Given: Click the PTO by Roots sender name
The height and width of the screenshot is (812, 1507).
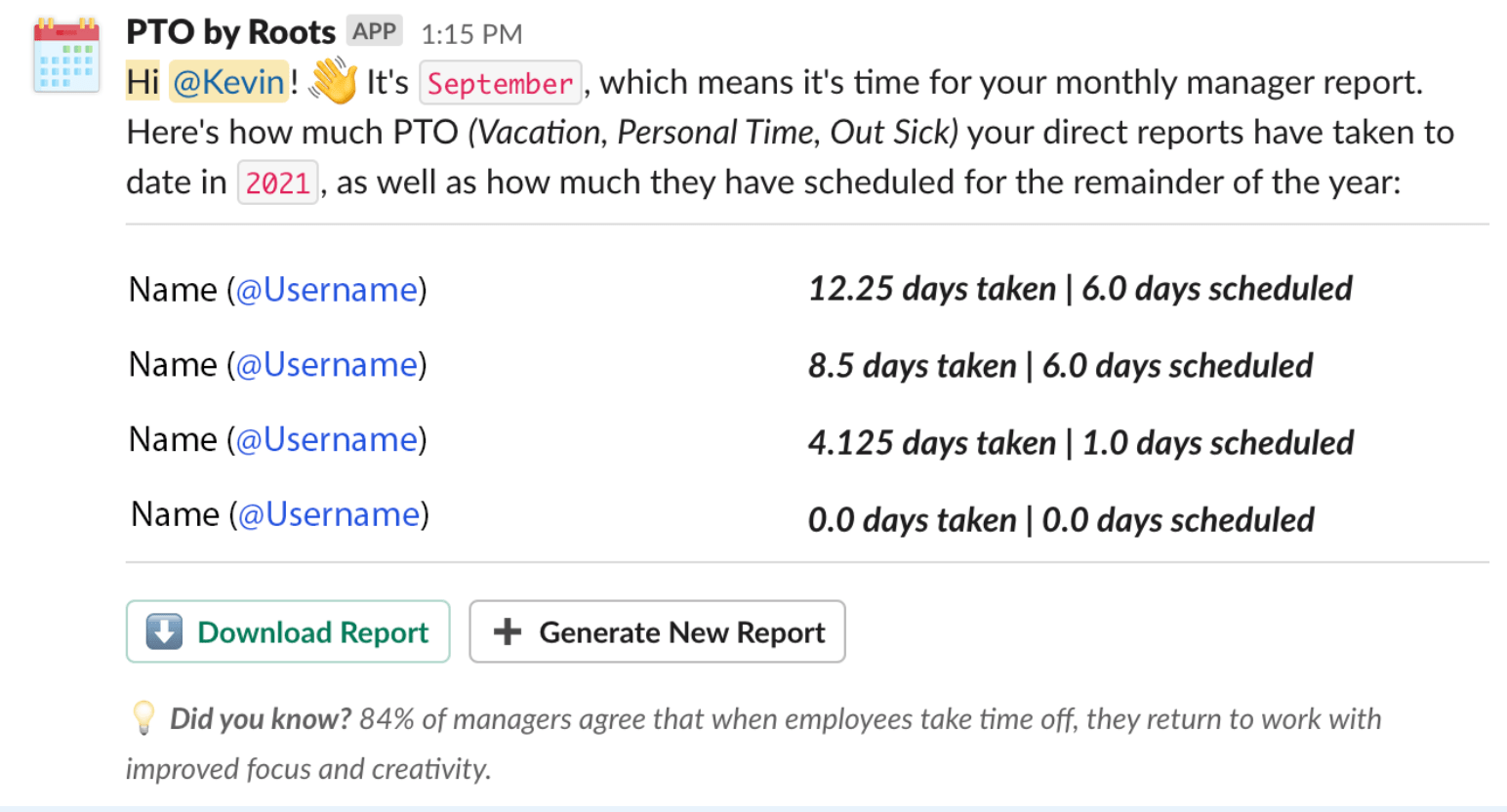Looking at the screenshot, I should click(230, 31).
